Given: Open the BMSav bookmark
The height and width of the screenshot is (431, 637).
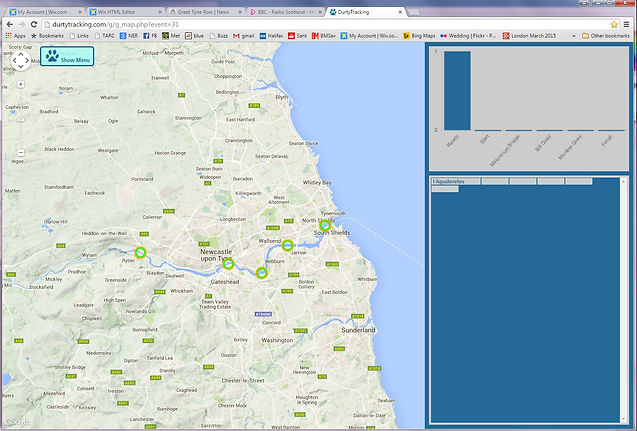Looking at the screenshot, I should [x=324, y=36].
